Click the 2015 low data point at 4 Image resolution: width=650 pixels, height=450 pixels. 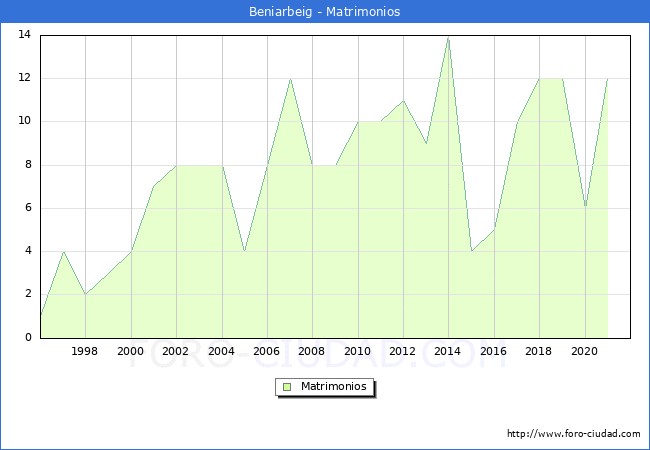coord(472,251)
